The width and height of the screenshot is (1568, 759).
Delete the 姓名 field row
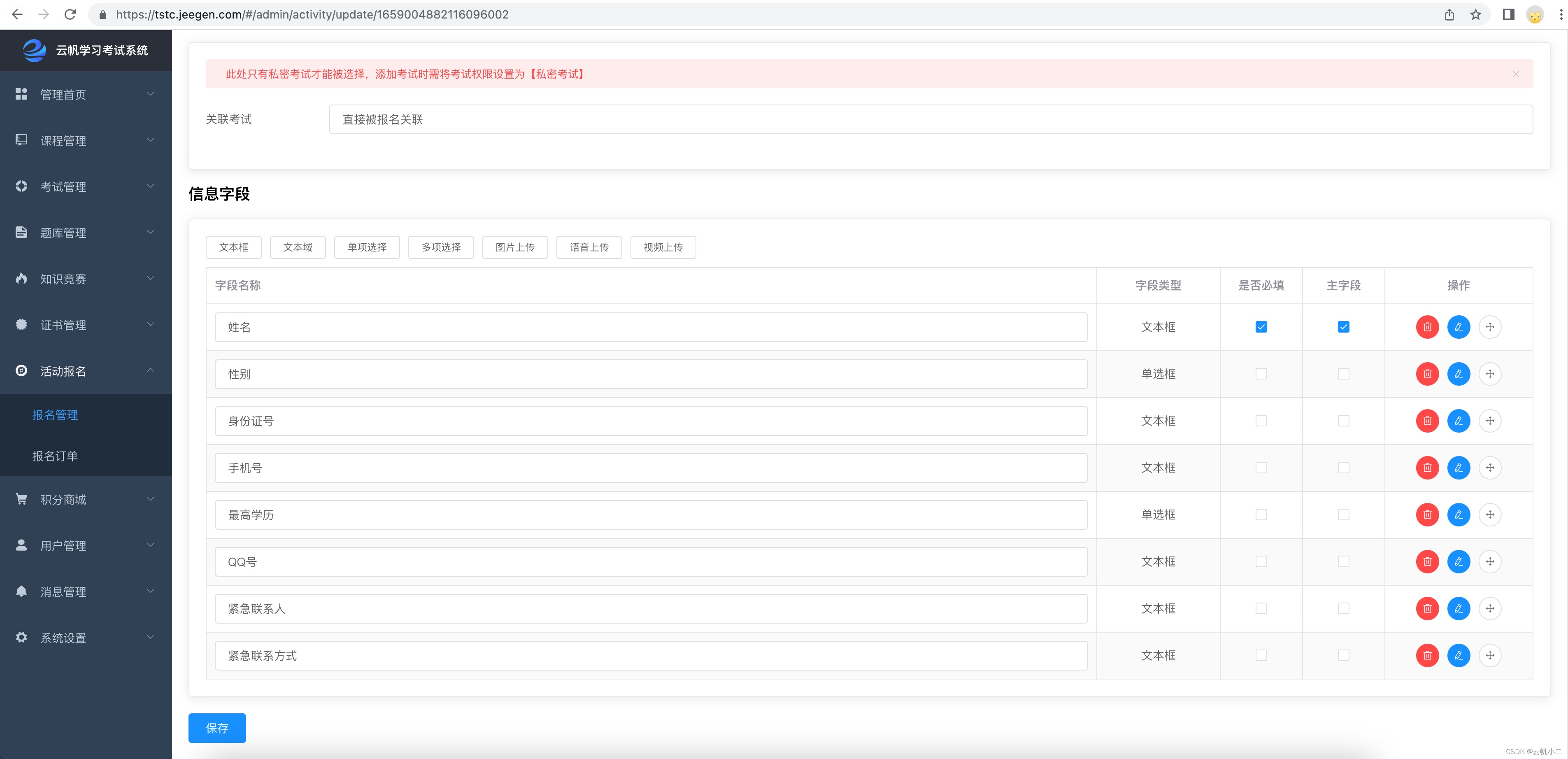click(1427, 327)
